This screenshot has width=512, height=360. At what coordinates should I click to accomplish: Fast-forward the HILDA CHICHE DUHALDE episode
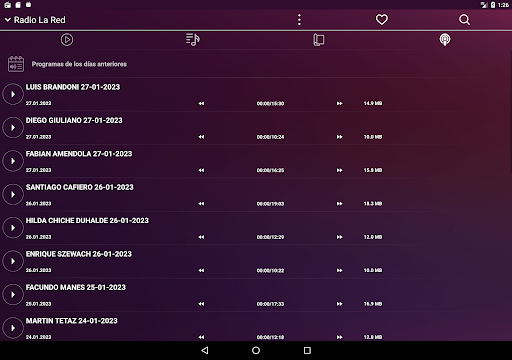coord(339,237)
